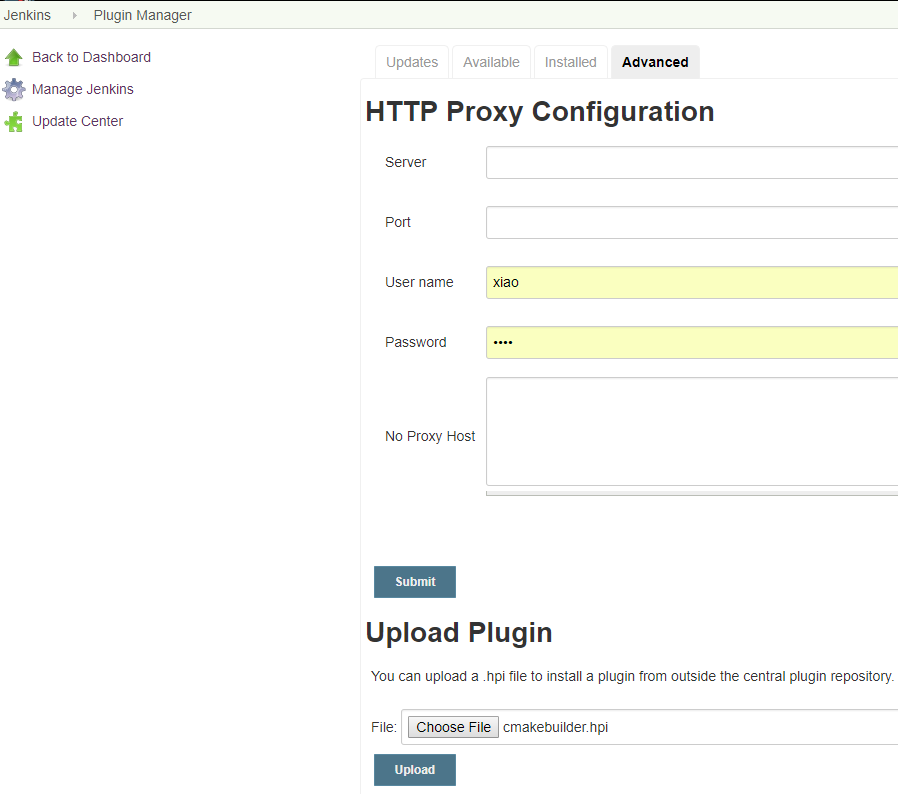Switch to the Available tab
Image resolution: width=898 pixels, height=794 pixels.
pyautogui.click(x=491, y=62)
